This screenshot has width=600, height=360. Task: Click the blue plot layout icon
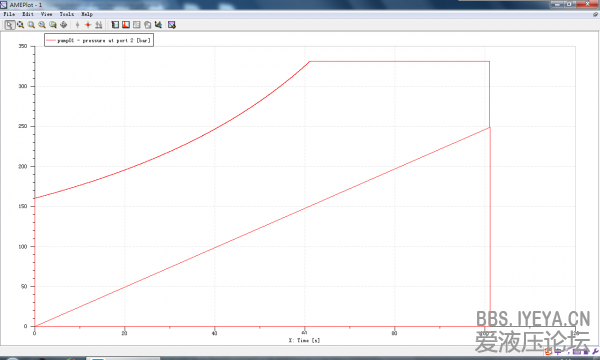tap(115, 25)
